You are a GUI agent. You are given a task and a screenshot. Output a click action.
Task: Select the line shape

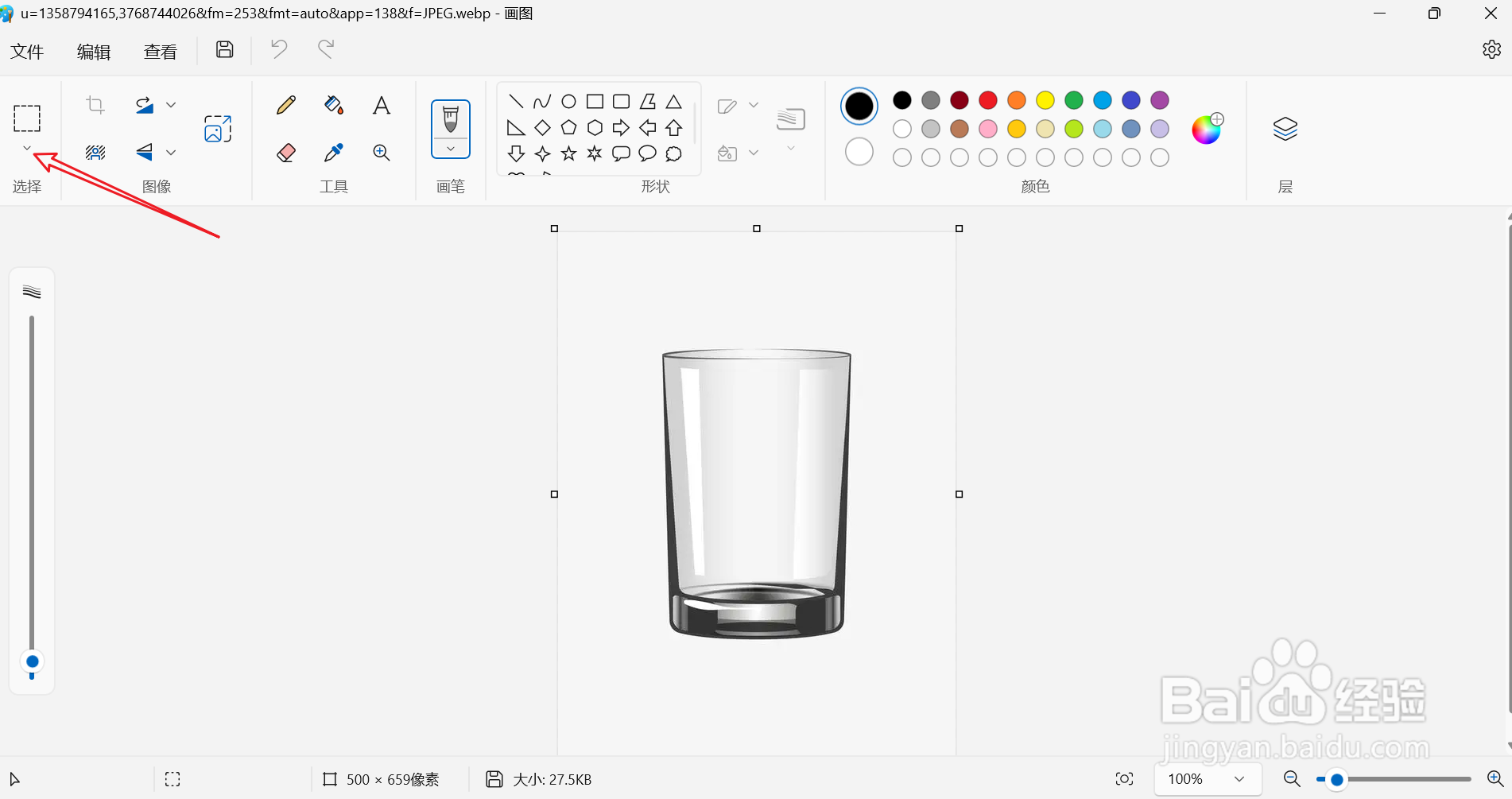(516, 102)
